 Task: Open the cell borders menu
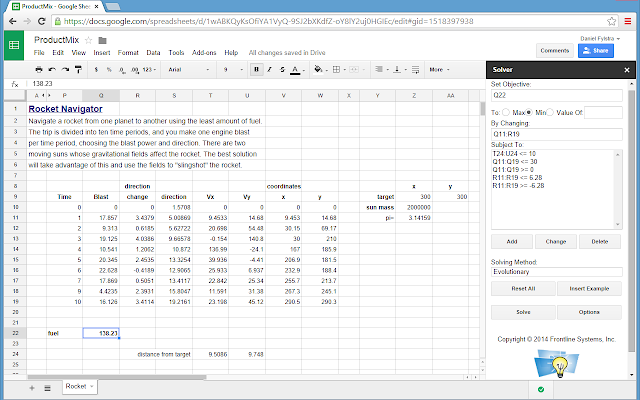point(338,70)
